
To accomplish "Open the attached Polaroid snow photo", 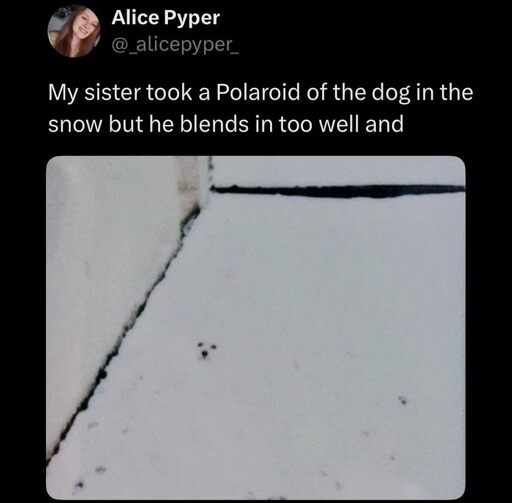I will click(x=256, y=327).
